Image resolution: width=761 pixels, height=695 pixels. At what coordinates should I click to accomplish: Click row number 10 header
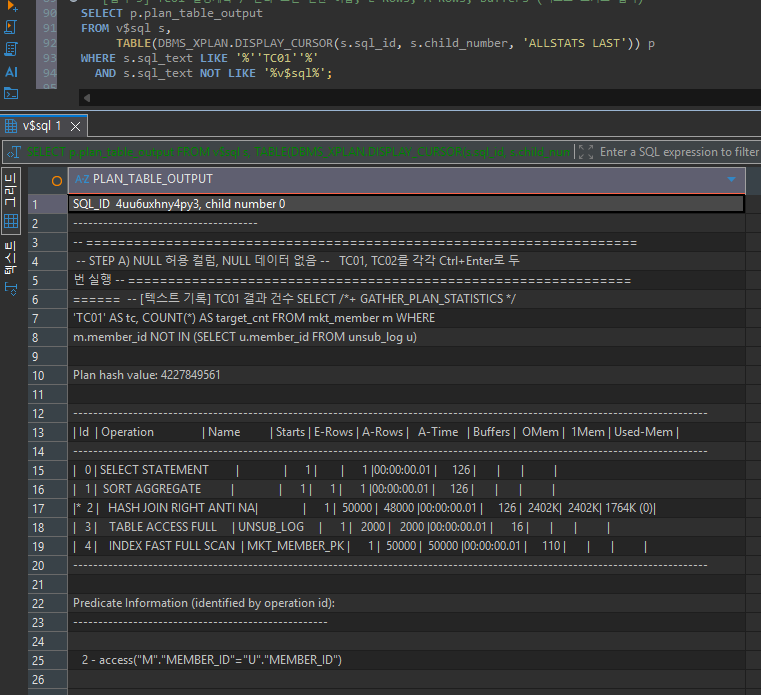pyautogui.click(x=48, y=376)
